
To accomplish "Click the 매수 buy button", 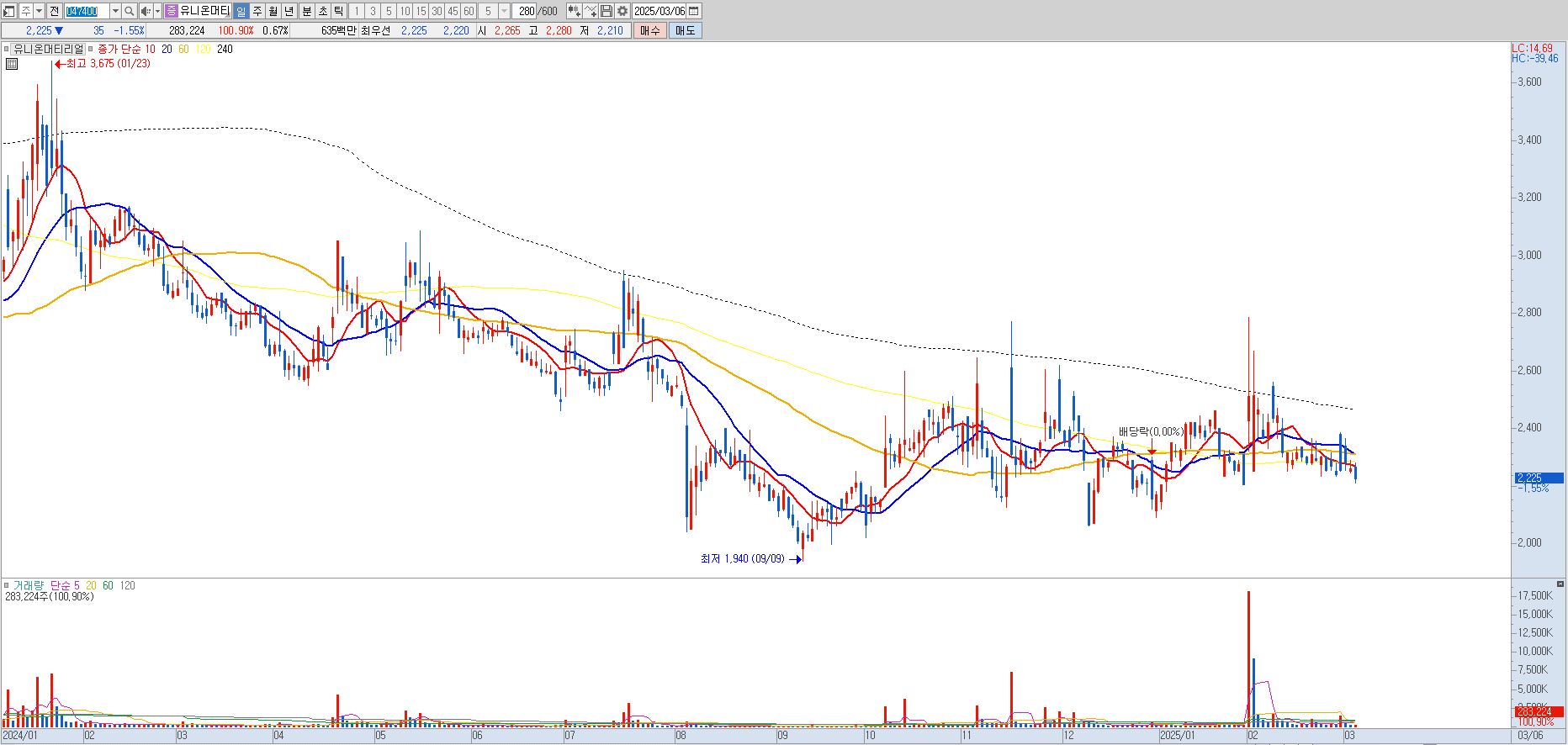I will [x=650, y=30].
